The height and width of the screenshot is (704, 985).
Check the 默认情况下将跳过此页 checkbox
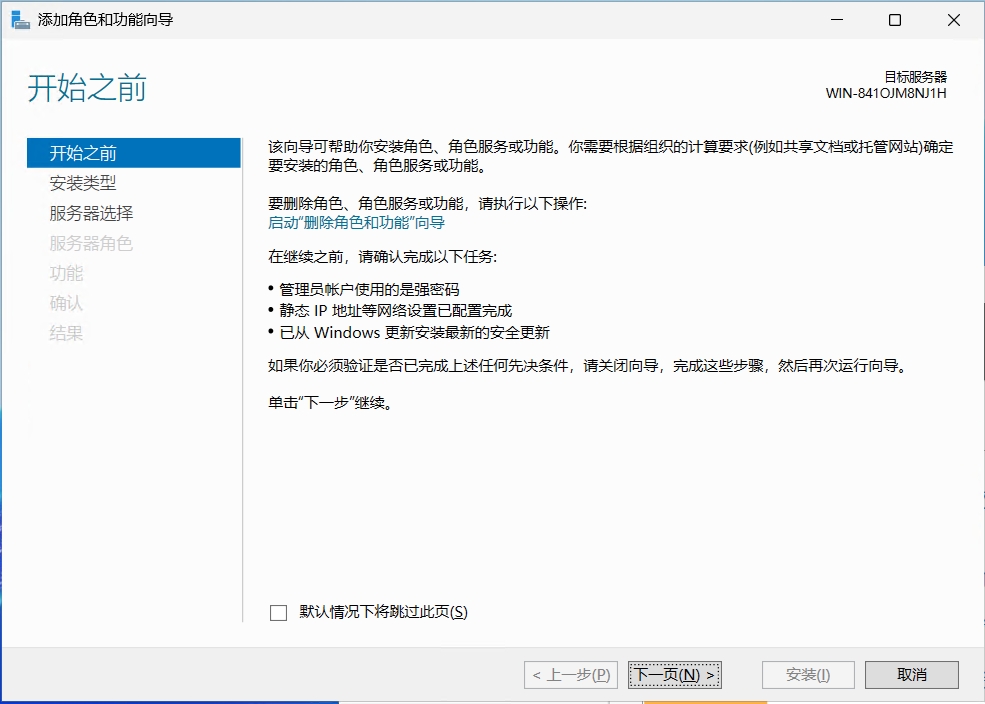[278, 612]
